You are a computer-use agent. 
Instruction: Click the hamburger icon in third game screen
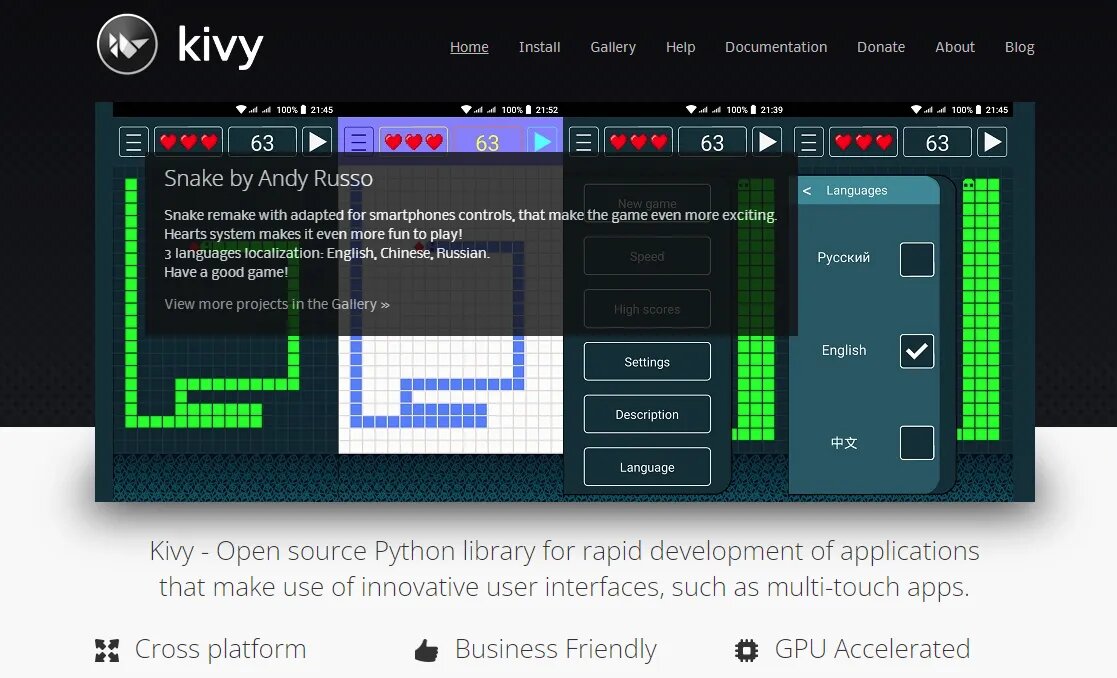click(x=583, y=142)
